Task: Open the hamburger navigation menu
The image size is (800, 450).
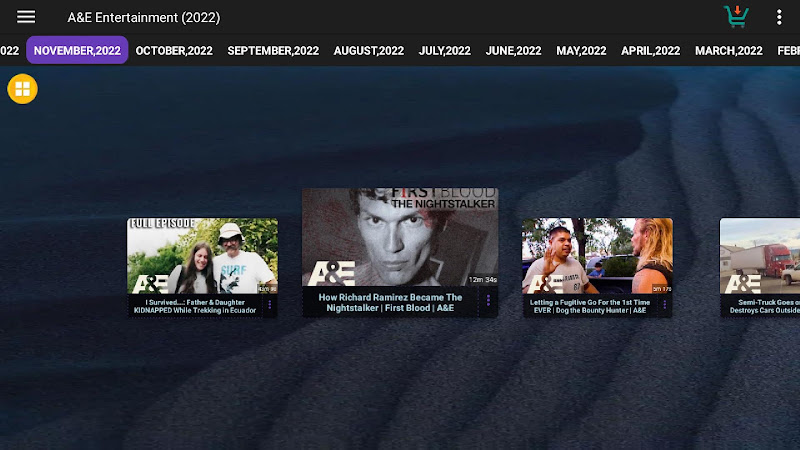Action: point(26,17)
